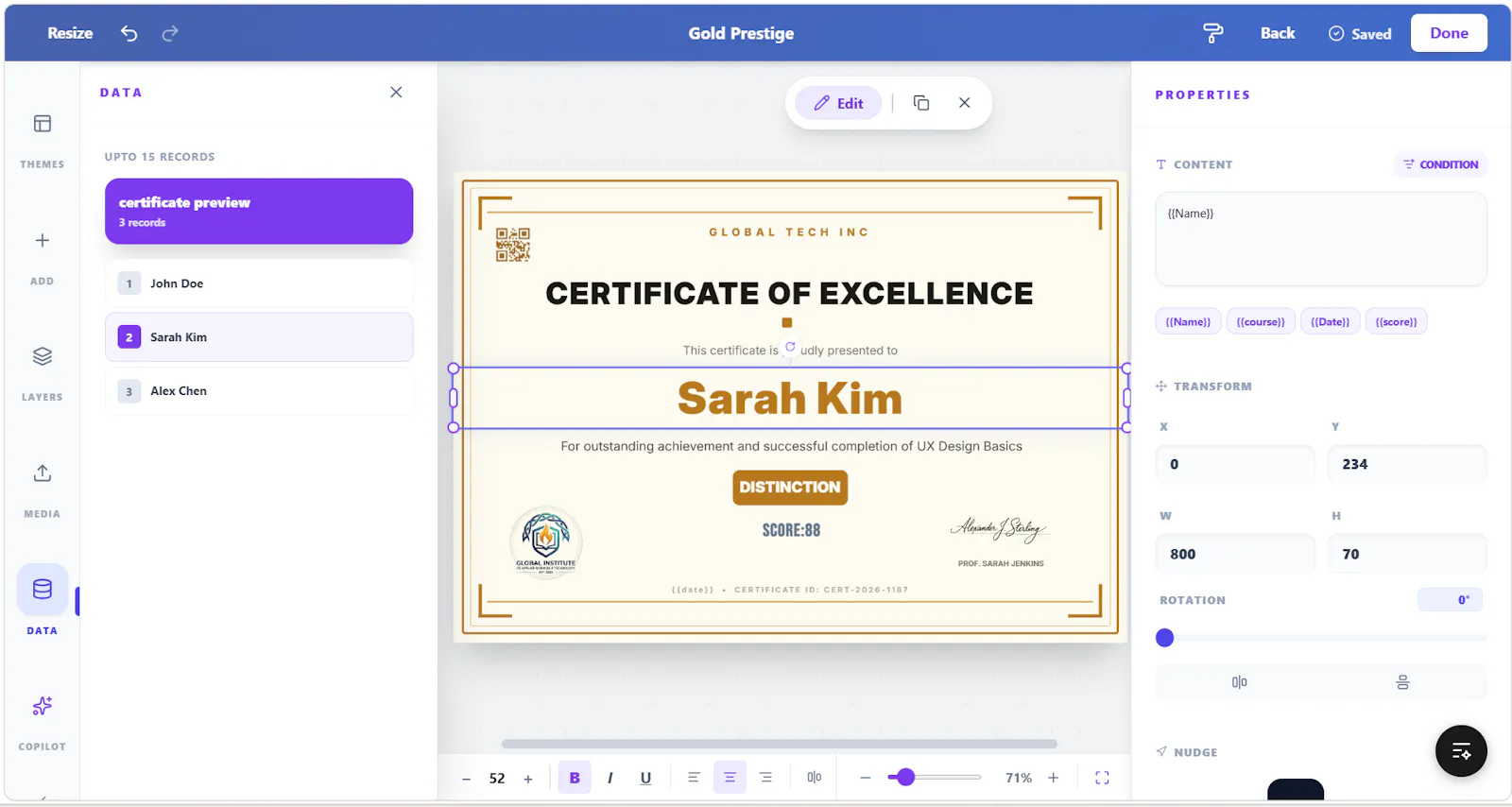Click the duplicate element icon
Screen dimensions: 1512x807
tap(921, 103)
